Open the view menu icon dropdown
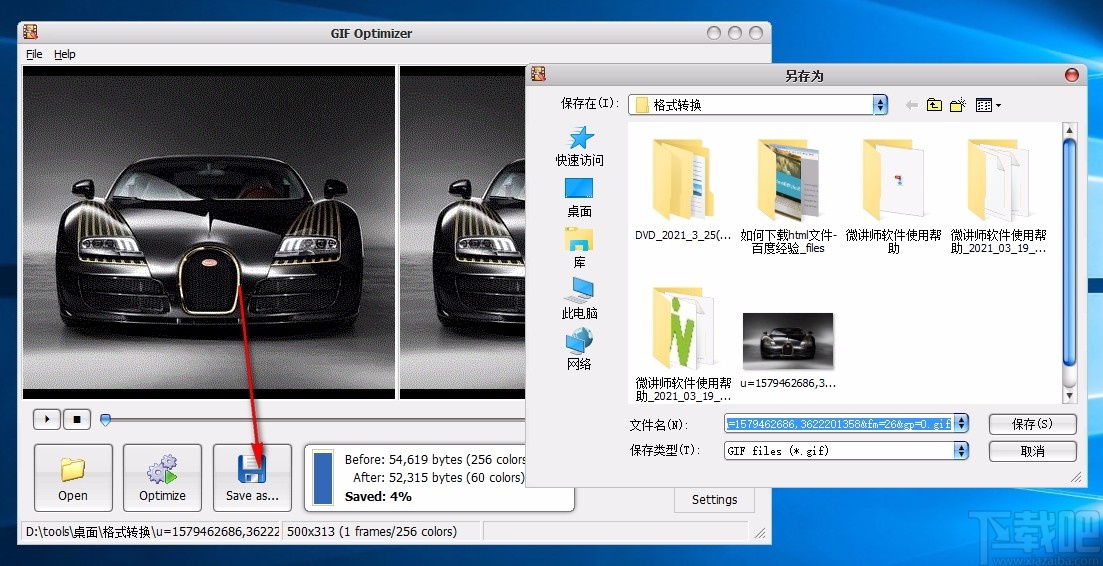The image size is (1103, 566). pyautogui.click(x=988, y=105)
